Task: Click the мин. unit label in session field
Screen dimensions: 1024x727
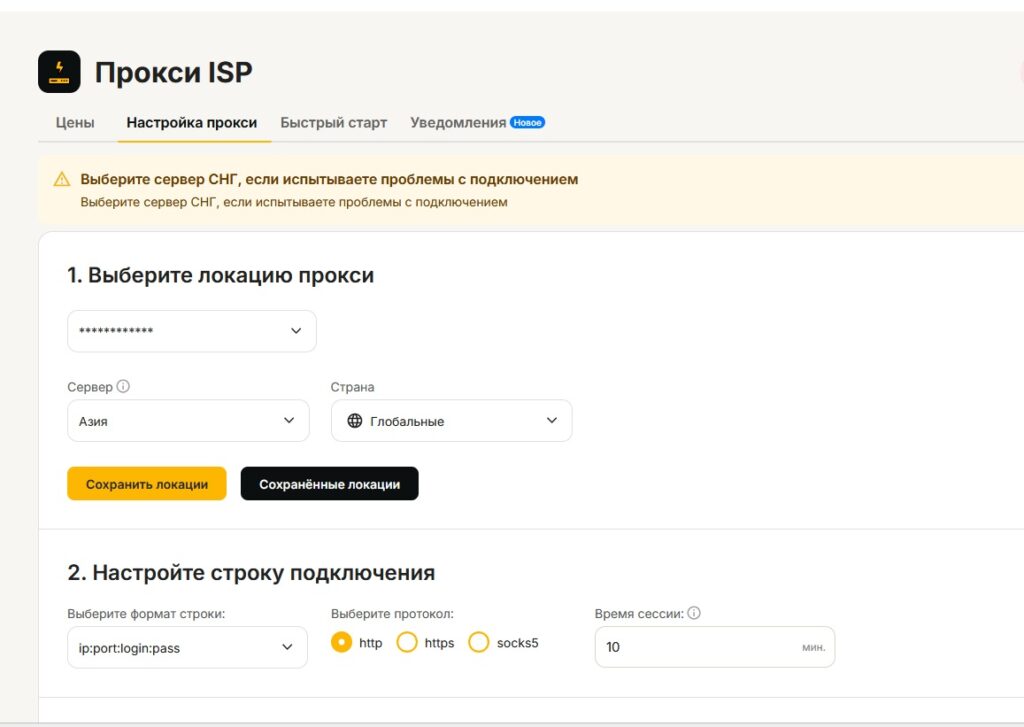Action: click(x=814, y=647)
